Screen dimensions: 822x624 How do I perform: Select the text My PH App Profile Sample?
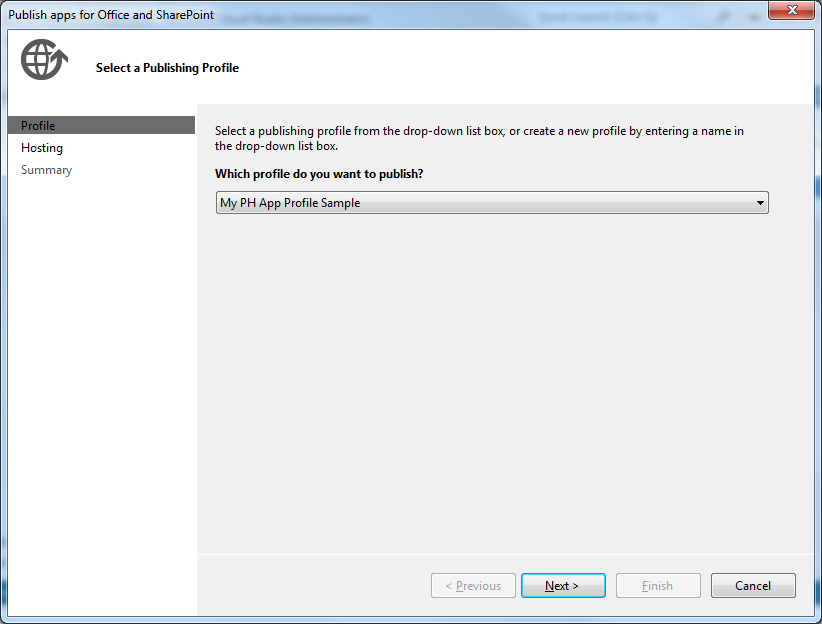pos(283,202)
